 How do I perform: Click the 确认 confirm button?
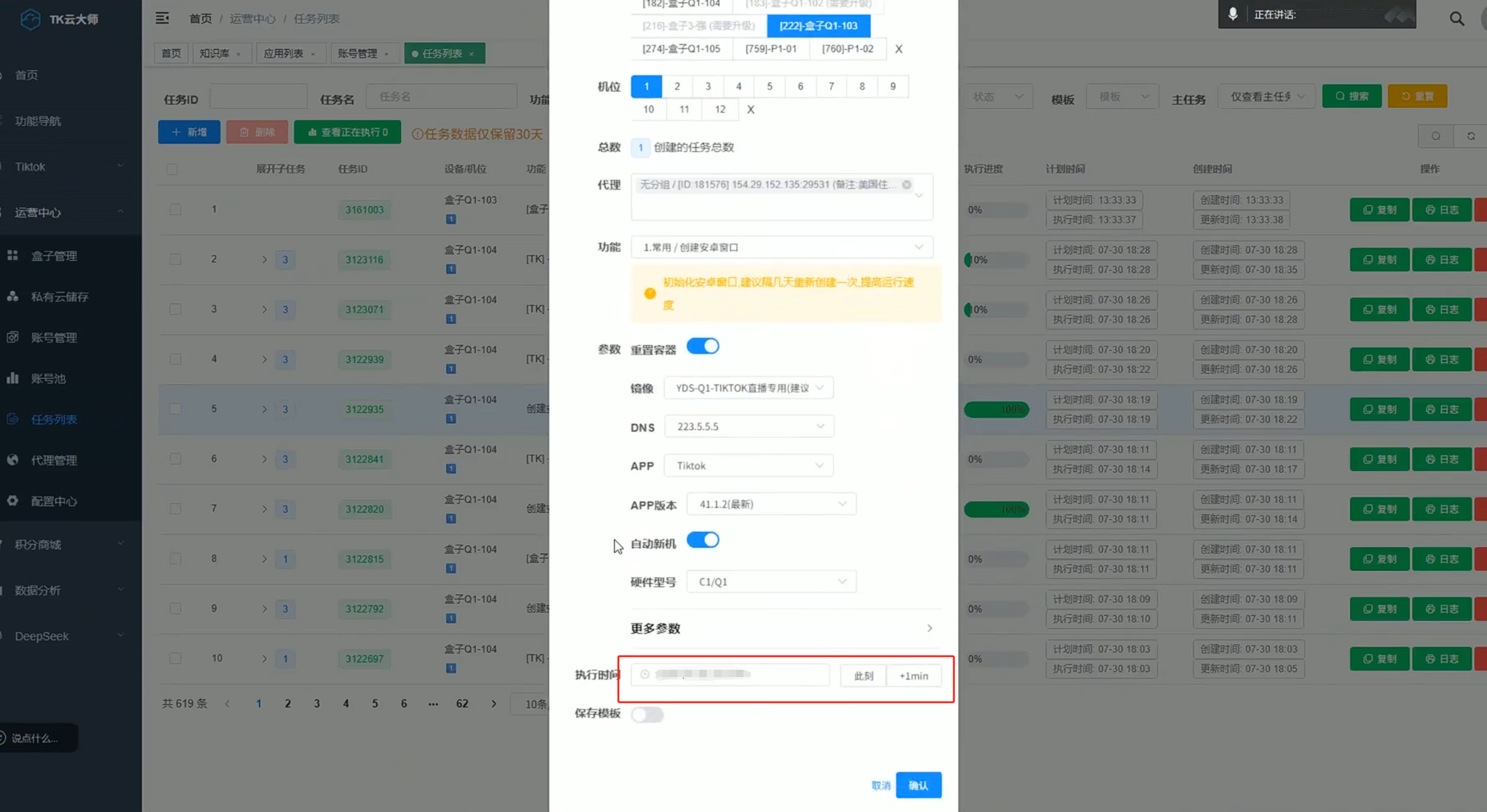tap(918, 786)
